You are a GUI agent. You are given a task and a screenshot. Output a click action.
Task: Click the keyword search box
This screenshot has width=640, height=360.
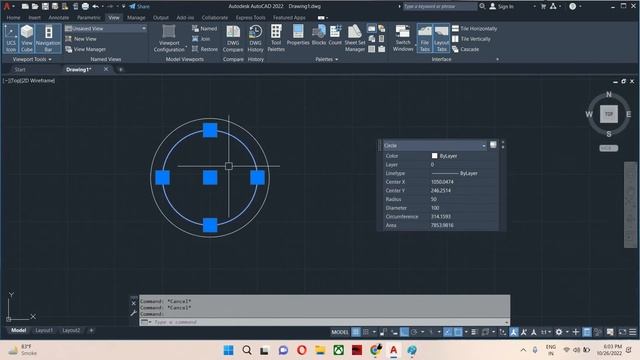coord(439,6)
